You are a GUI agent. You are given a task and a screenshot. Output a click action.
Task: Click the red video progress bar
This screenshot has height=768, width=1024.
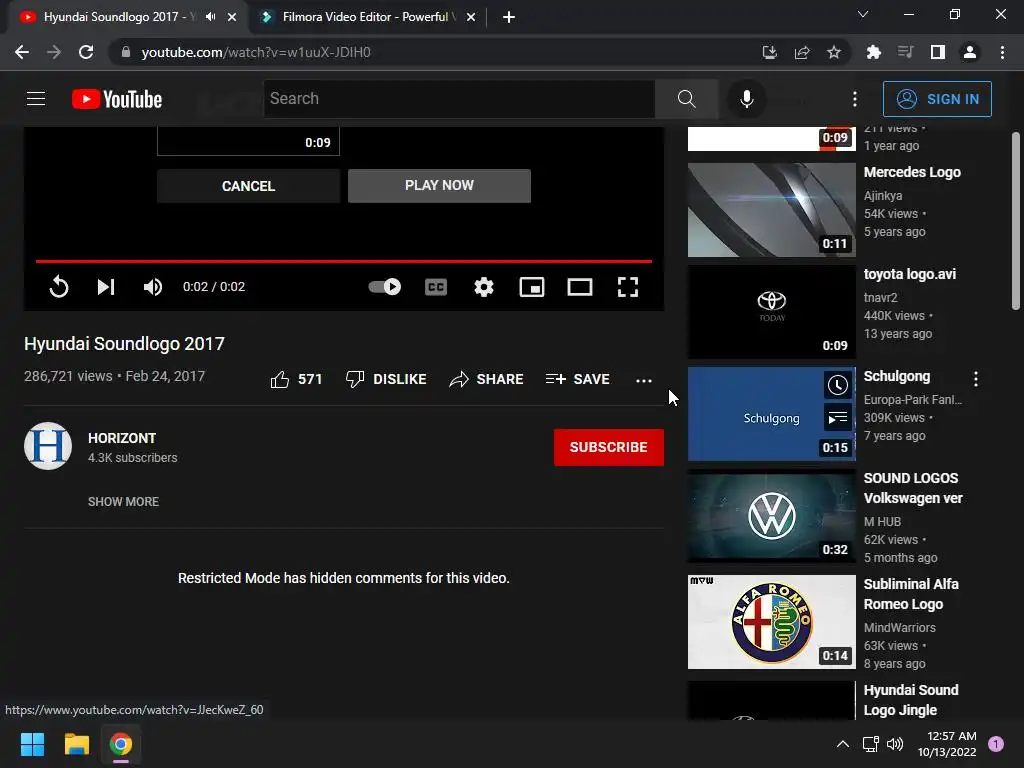click(344, 261)
